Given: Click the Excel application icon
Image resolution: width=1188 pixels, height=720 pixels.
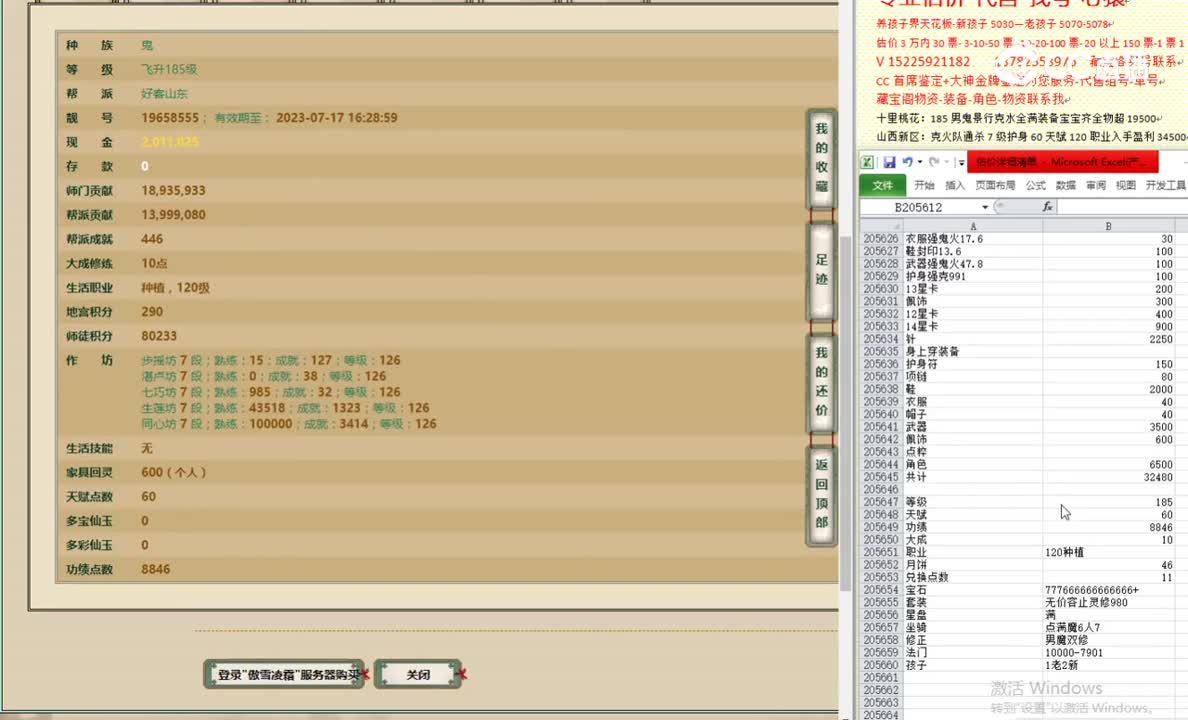Looking at the screenshot, I should pyautogui.click(x=868, y=161).
